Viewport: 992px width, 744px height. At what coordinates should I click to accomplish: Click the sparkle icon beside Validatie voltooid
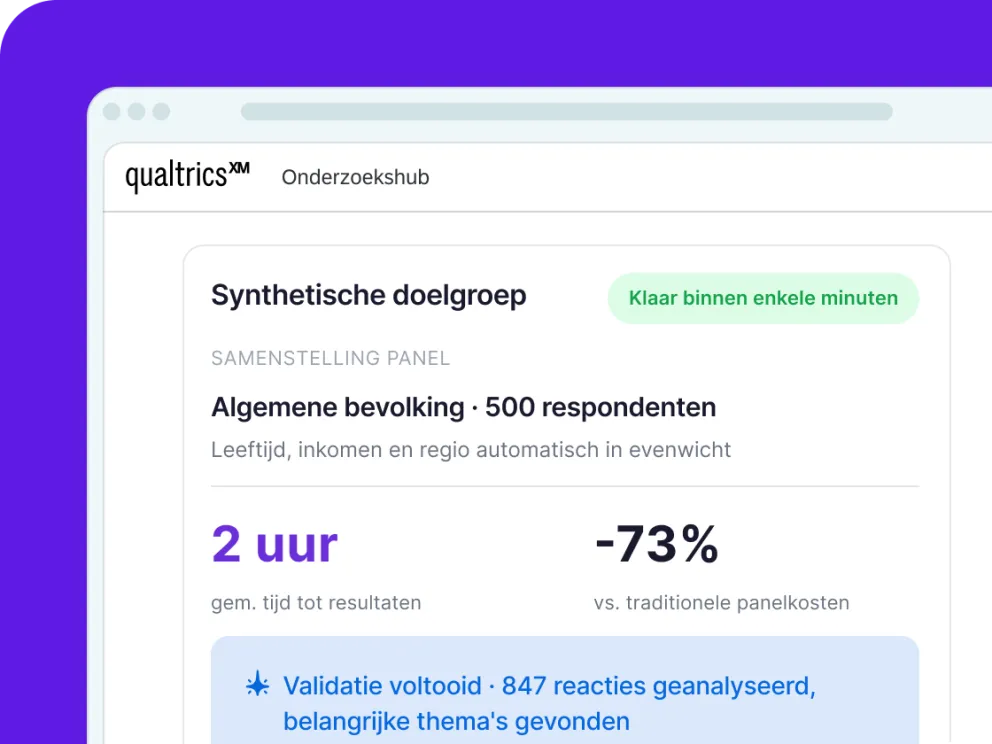[x=257, y=685]
